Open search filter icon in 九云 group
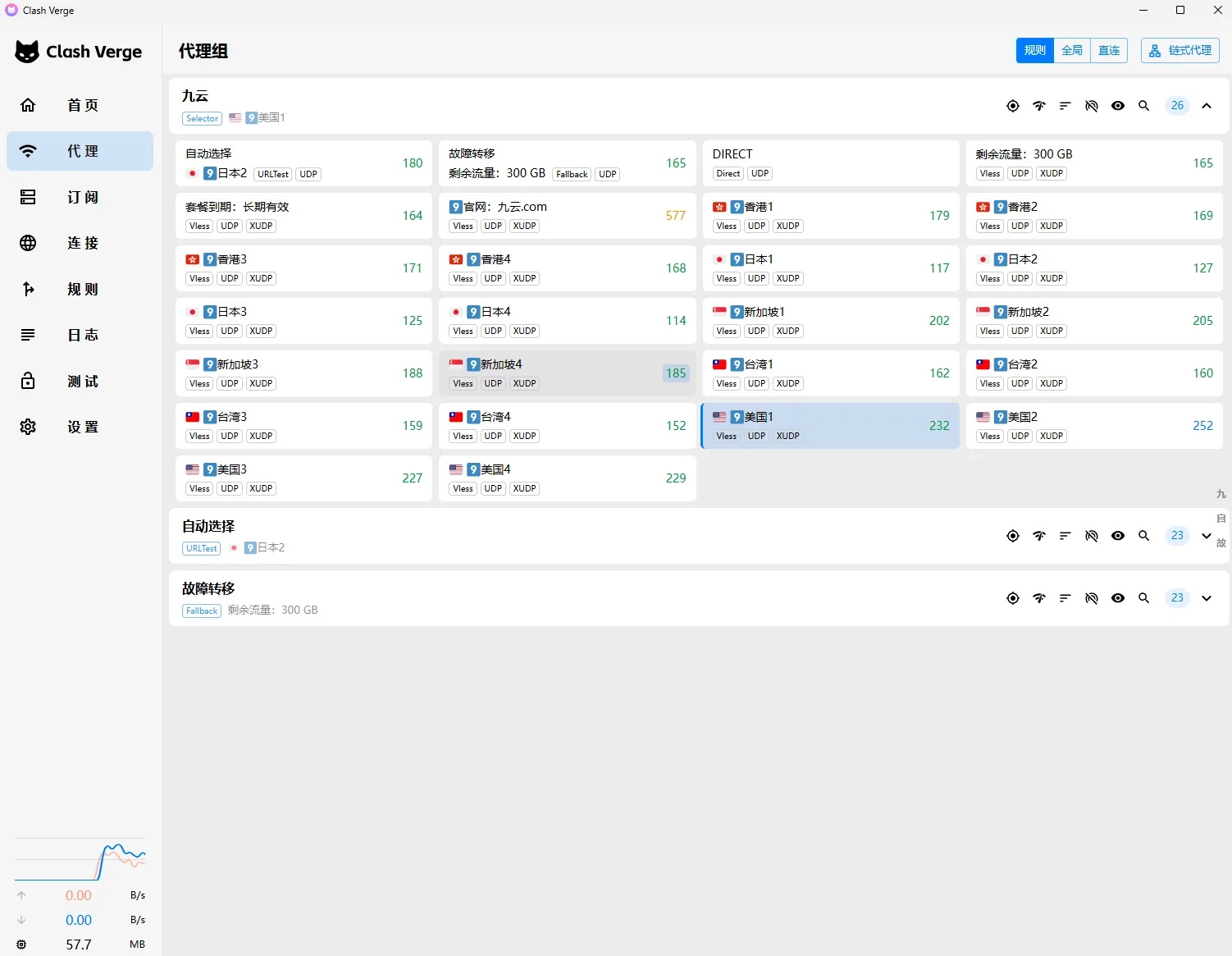The image size is (1232, 956). 1144,106
